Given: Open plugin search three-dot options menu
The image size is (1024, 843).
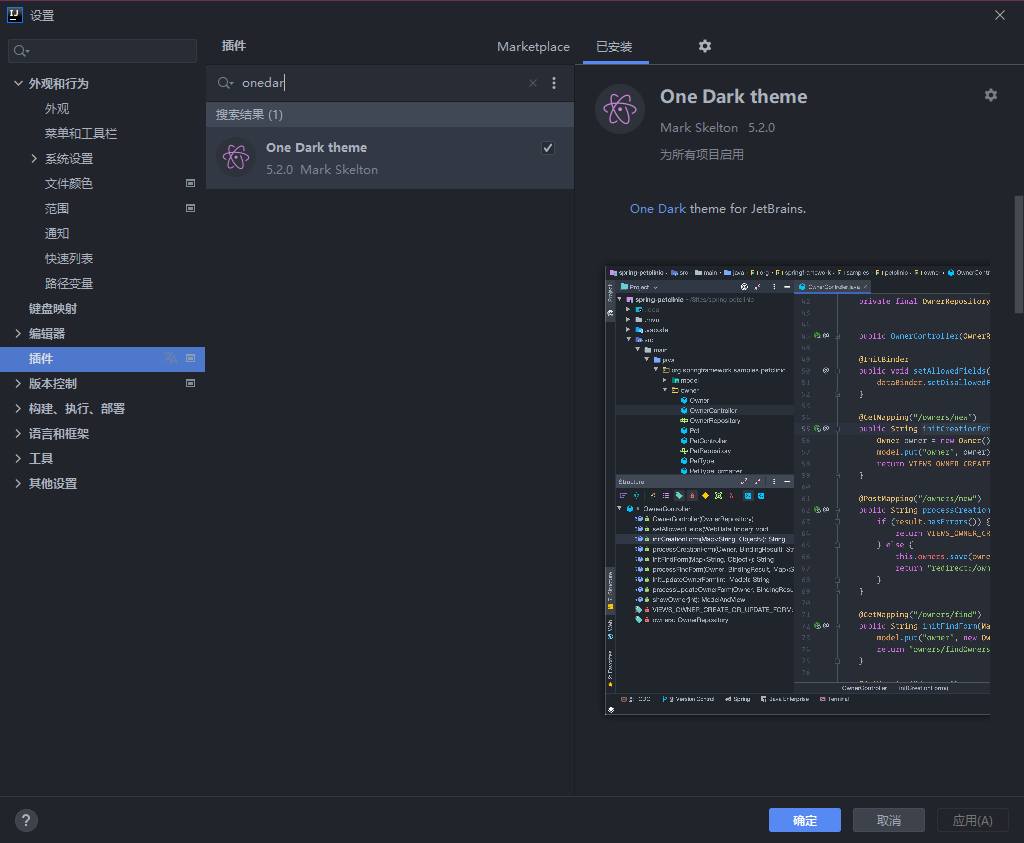Looking at the screenshot, I should [554, 83].
